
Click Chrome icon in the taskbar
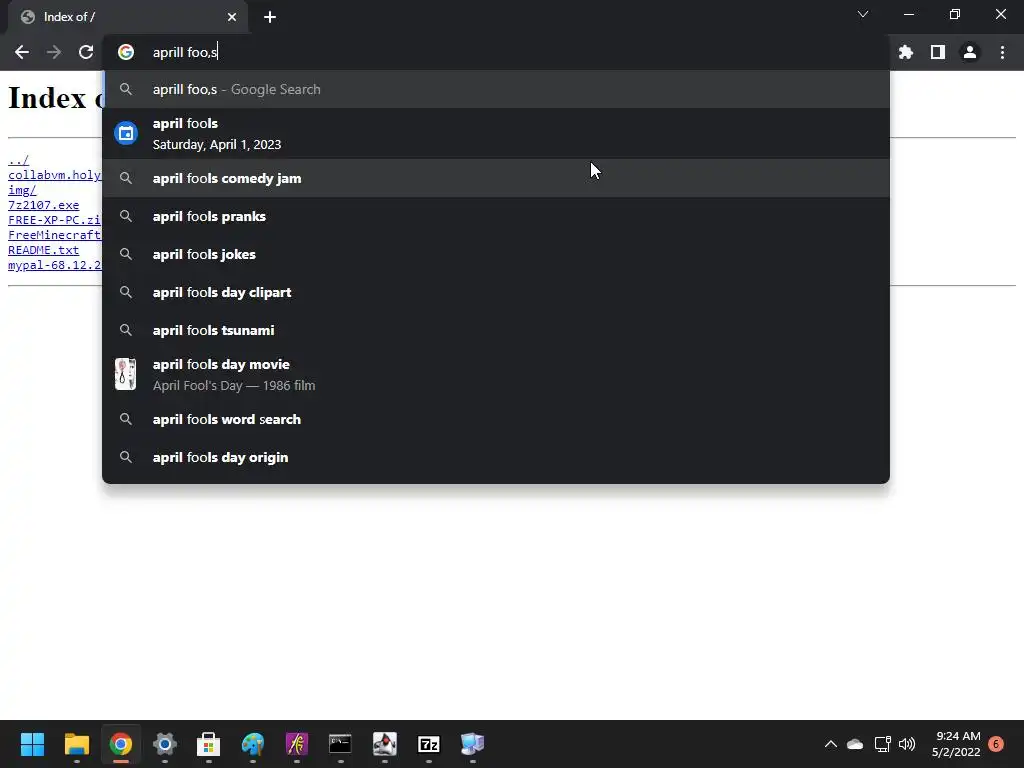121,744
